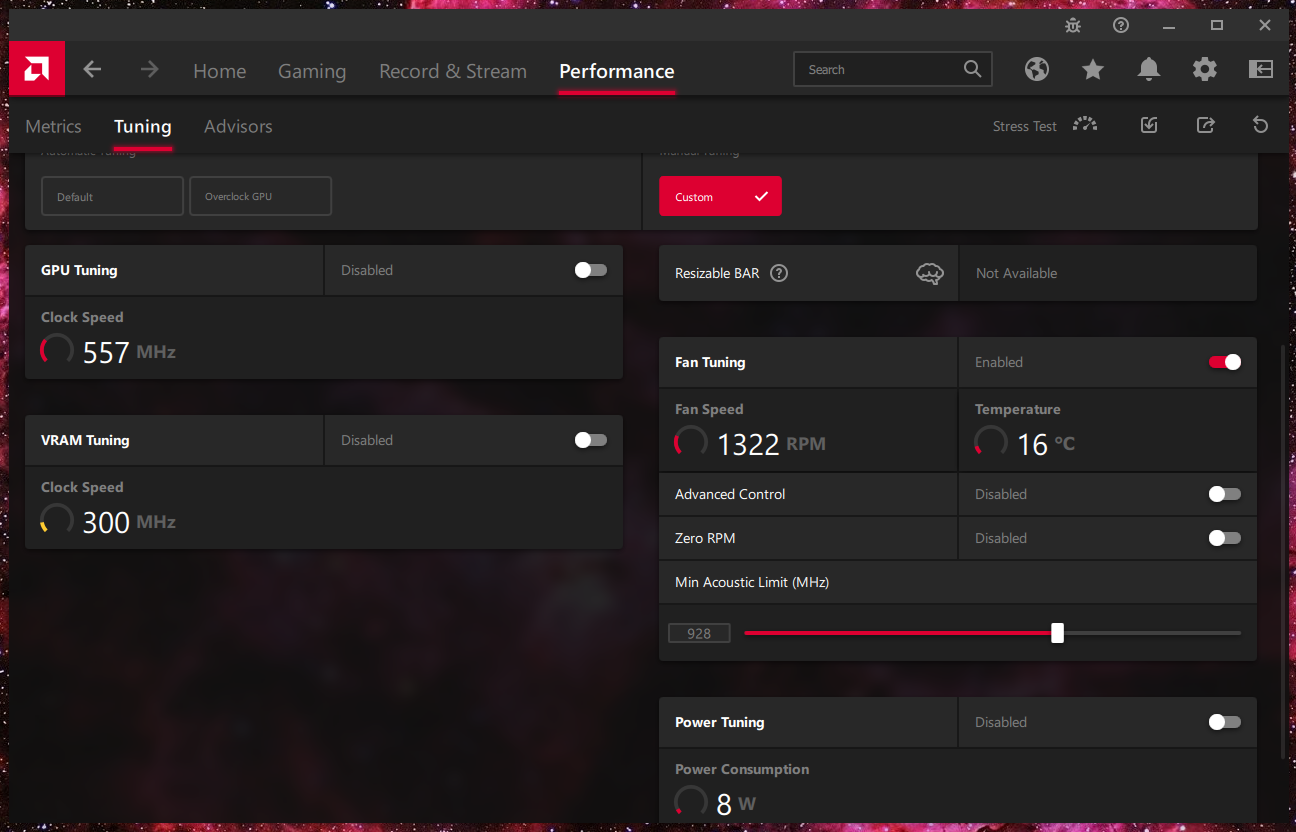Image resolution: width=1296 pixels, height=832 pixels.
Task: Enable the GPU Tuning toggle
Action: pyautogui.click(x=590, y=270)
